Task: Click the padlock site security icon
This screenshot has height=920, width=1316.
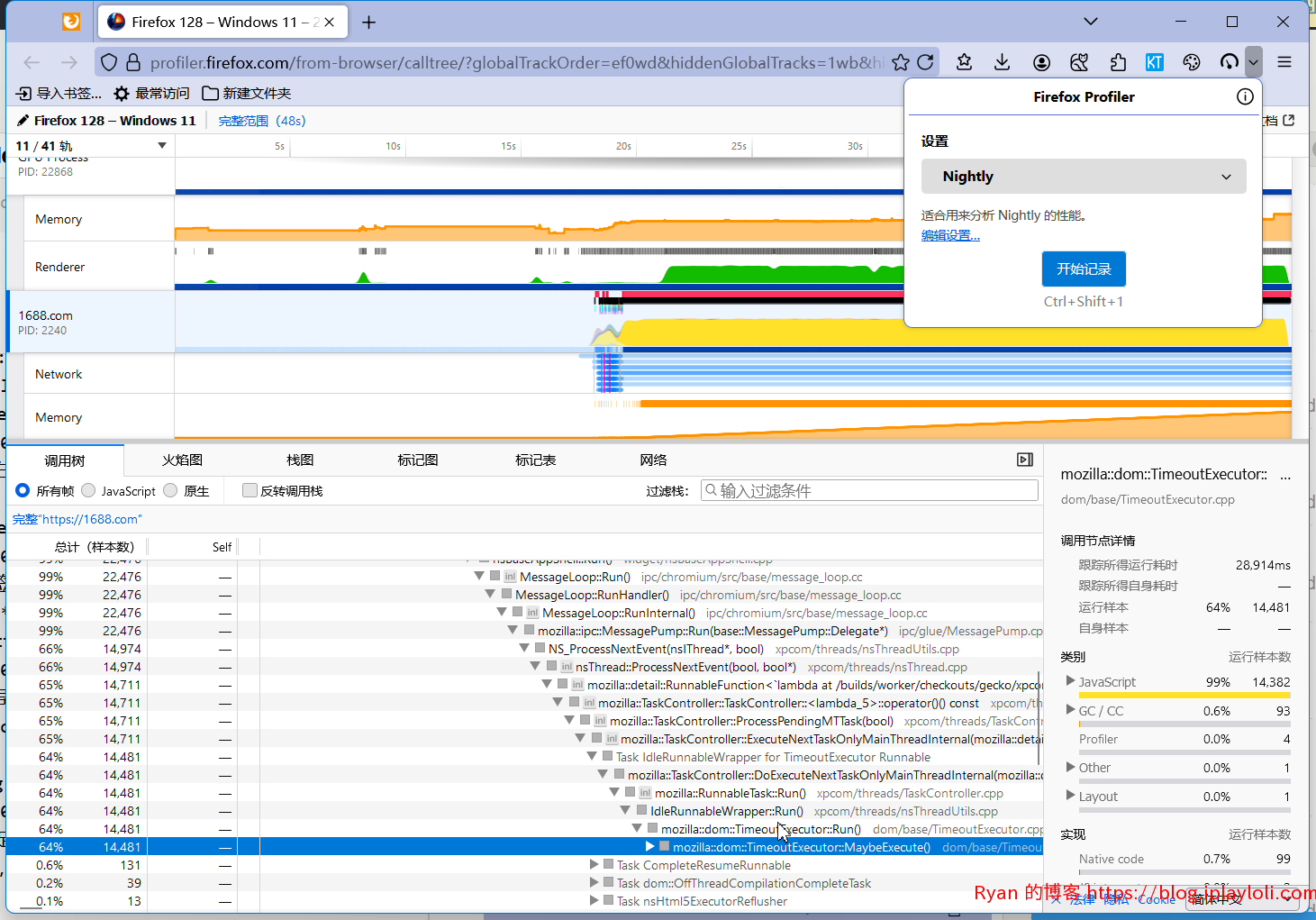Action: click(x=133, y=62)
